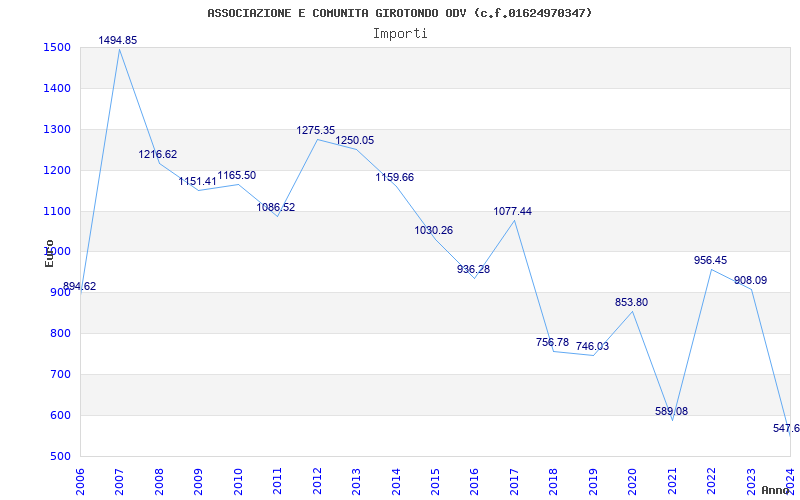Click the 1494.85 data label
800x500 pixels.
[x=118, y=40]
